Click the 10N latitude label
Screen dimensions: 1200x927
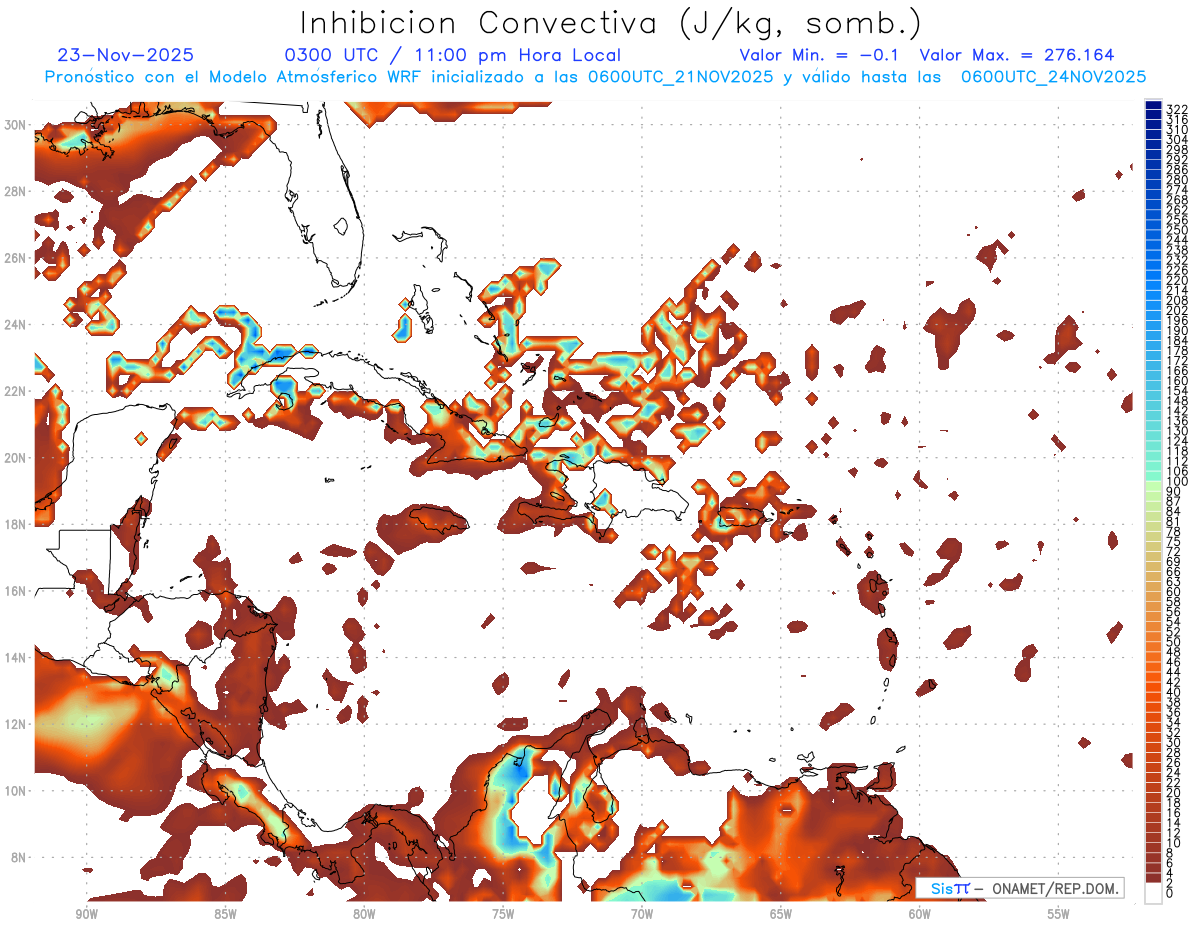pyautogui.click(x=15, y=791)
